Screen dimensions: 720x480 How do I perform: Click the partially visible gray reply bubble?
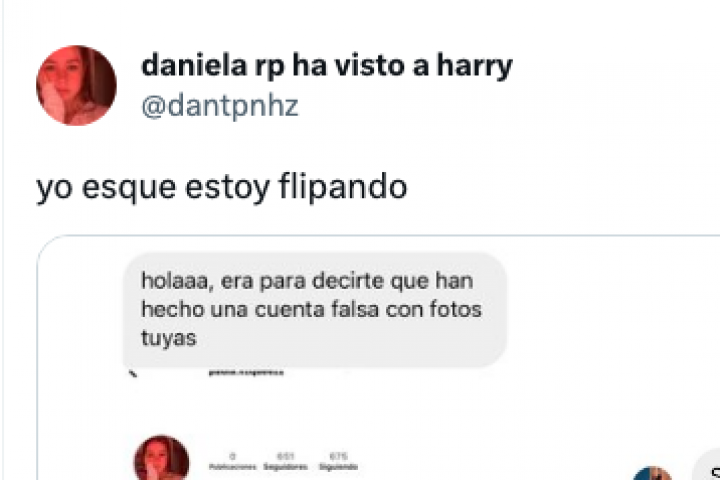[x=706, y=465]
